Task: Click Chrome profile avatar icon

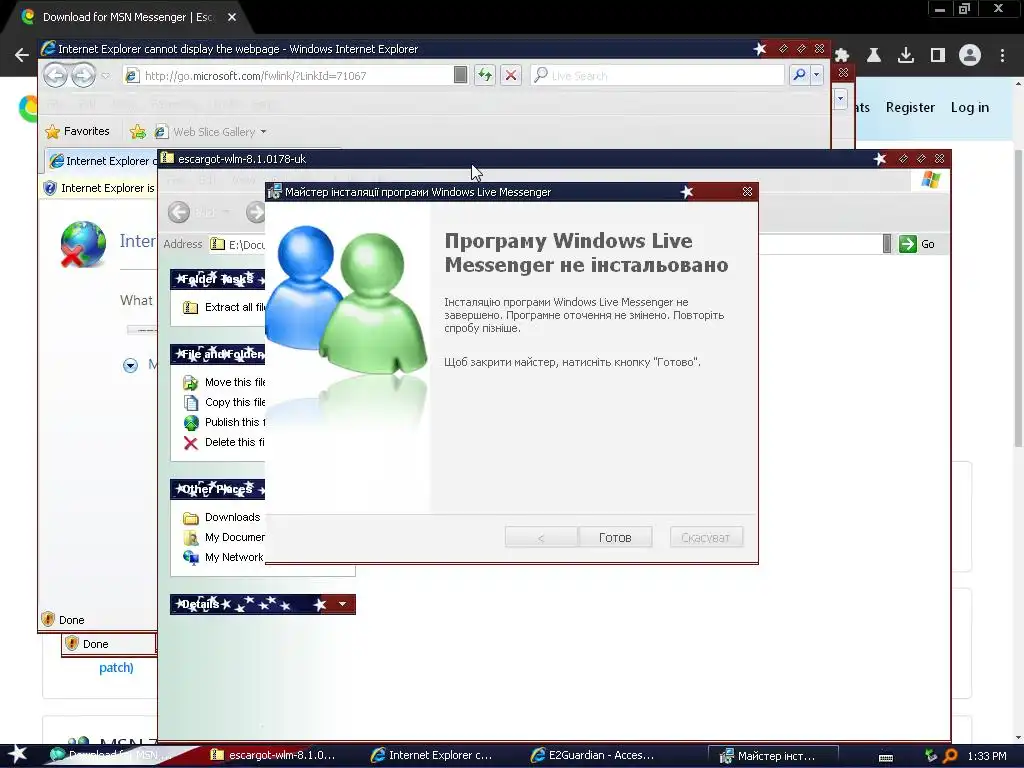Action: coord(970,56)
